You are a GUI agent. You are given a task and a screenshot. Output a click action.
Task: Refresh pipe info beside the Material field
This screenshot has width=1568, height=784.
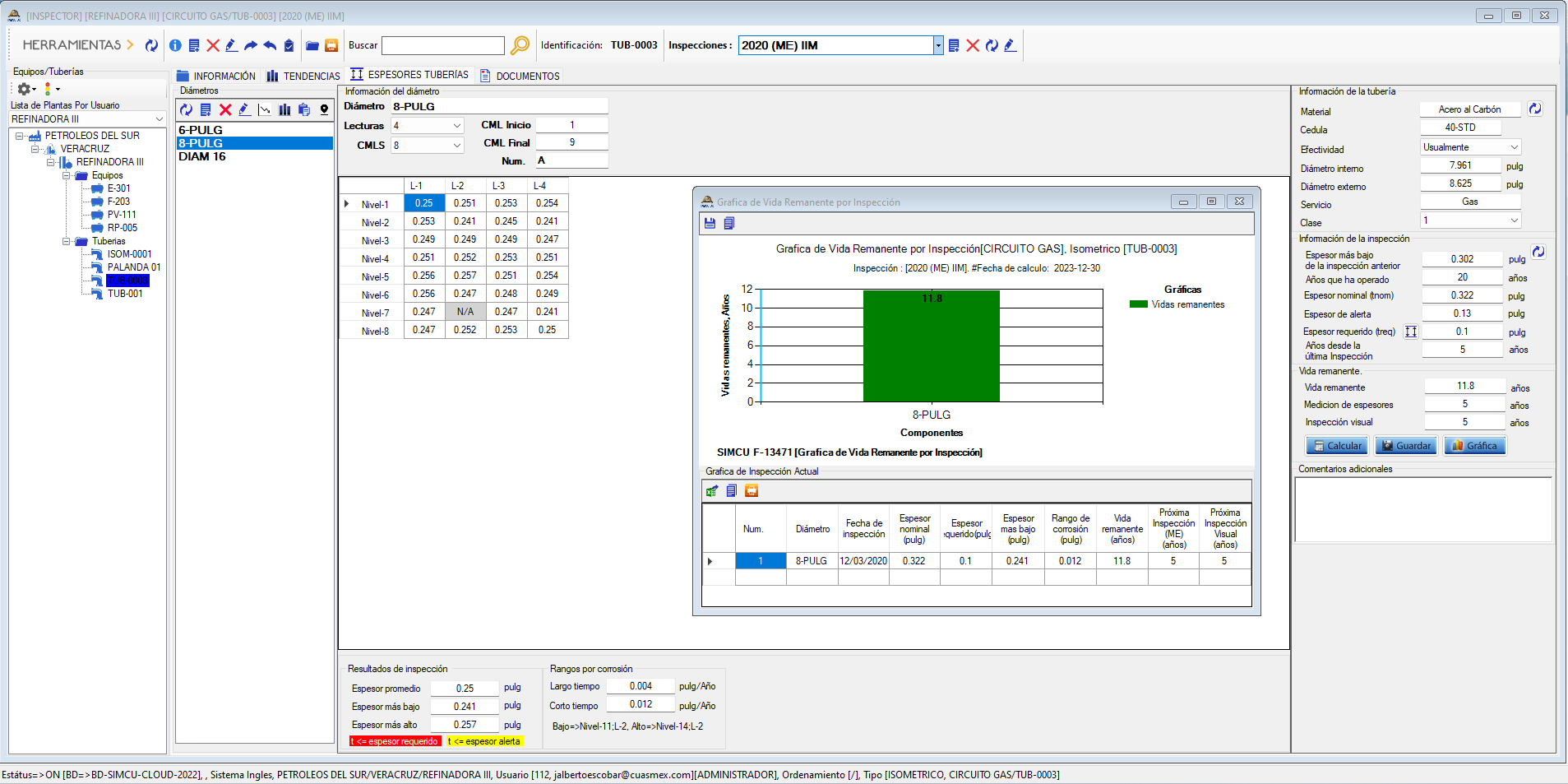tap(1534, 109)
